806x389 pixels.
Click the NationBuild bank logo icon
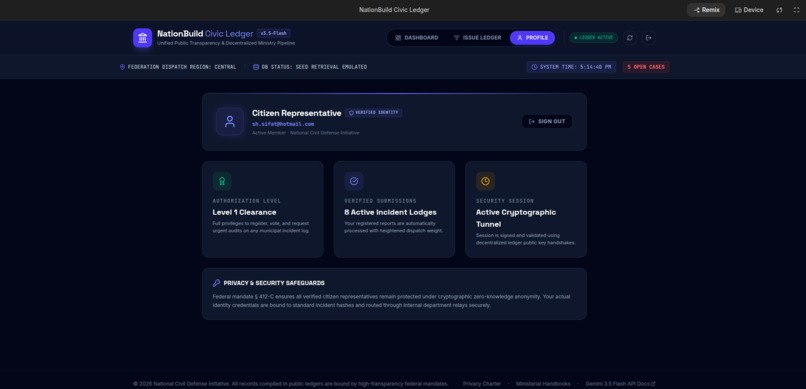pyautogui.click(x=142, y=38)
